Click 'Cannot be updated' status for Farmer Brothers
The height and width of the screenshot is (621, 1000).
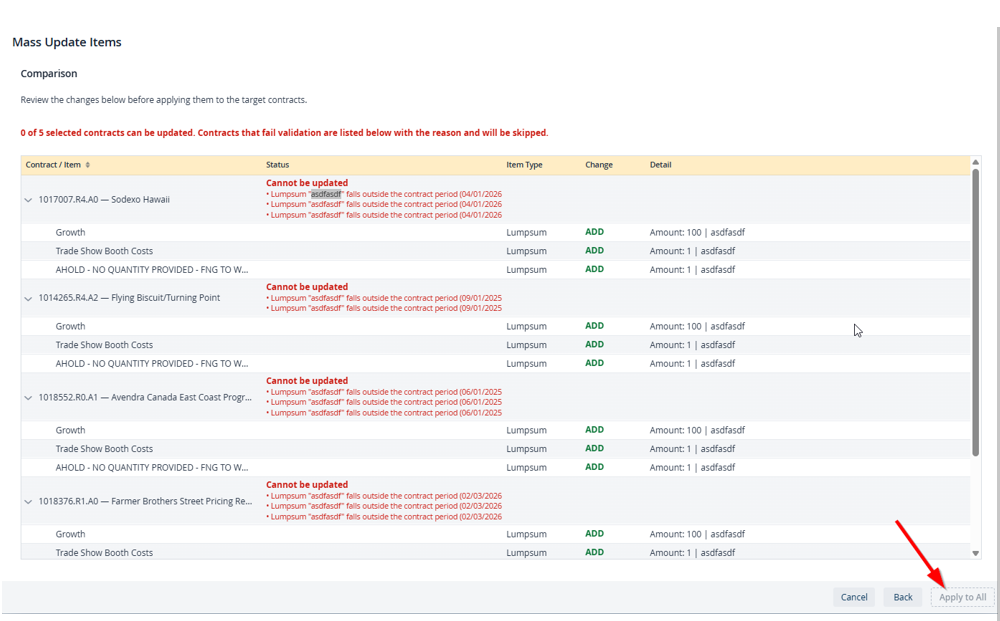307,485
